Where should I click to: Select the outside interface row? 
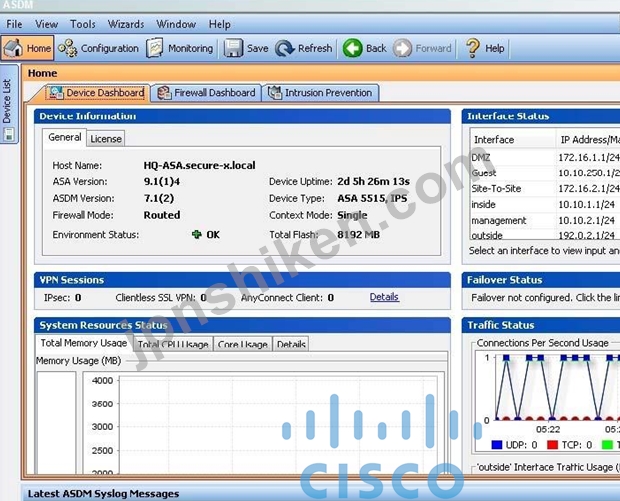[x=545, y=234]
